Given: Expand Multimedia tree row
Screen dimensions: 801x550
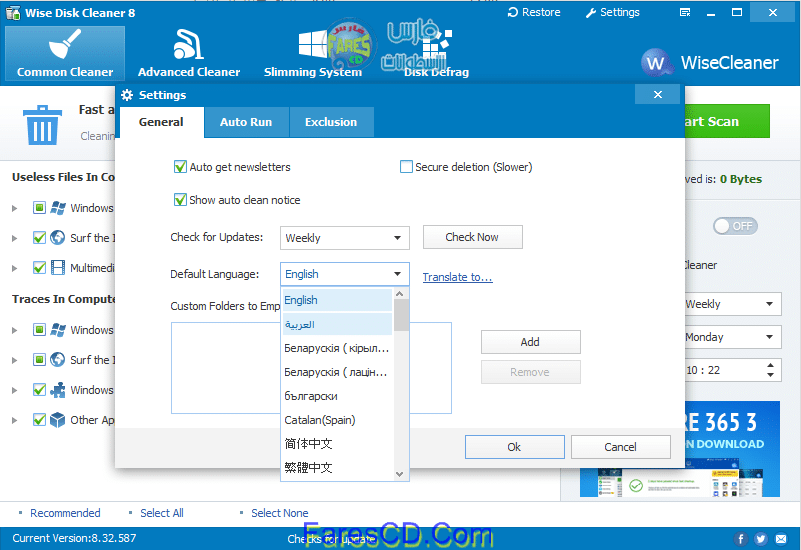Looking at the screenshot, I should tap(15, 268).
